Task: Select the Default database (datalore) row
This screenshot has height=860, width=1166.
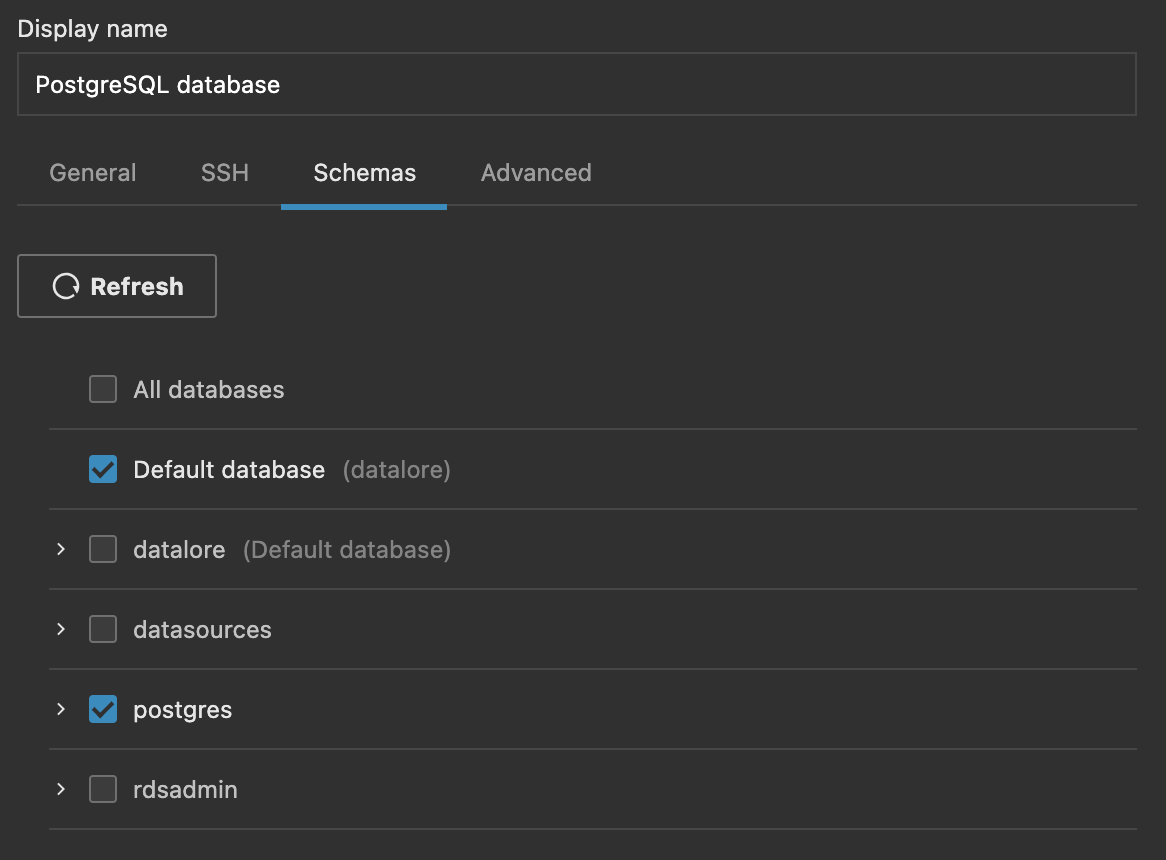Action: tap(229, 469)
